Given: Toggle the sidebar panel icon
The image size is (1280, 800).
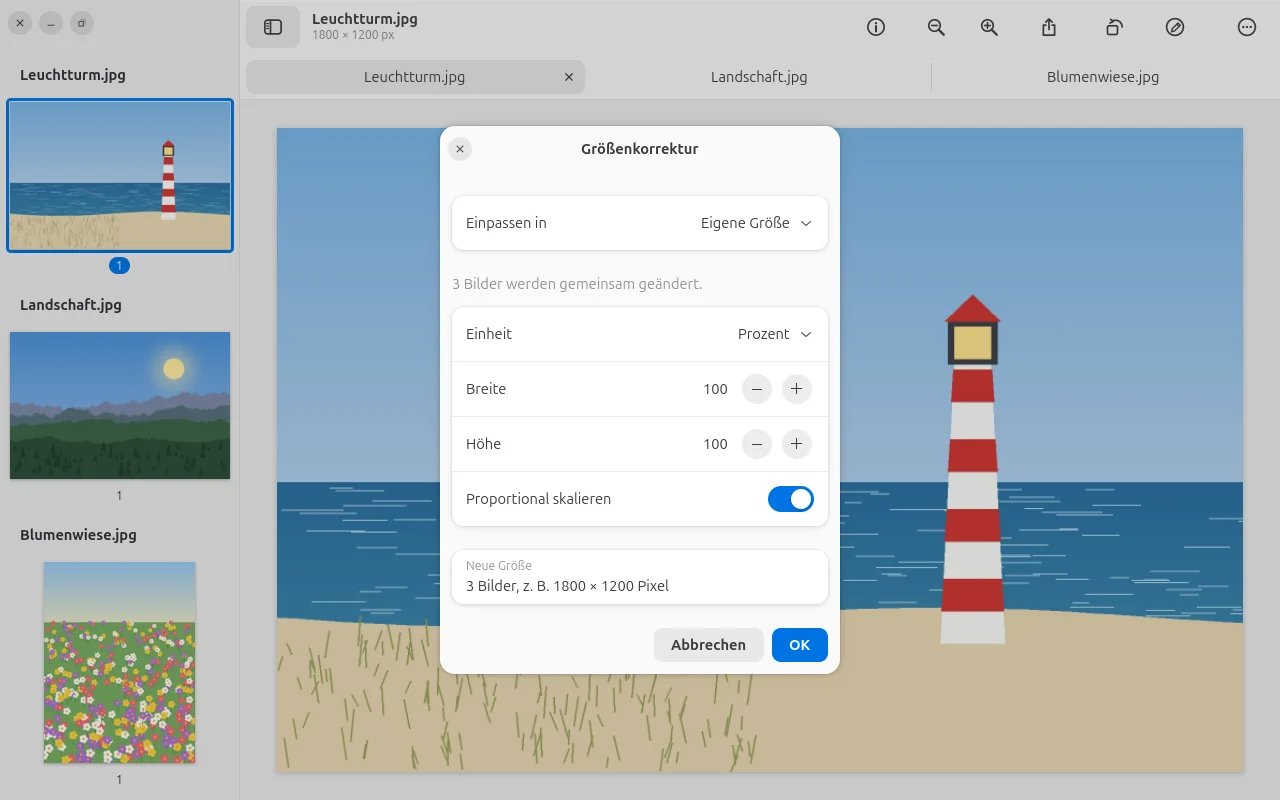Looking at the screenshot, I should (273, 27).
